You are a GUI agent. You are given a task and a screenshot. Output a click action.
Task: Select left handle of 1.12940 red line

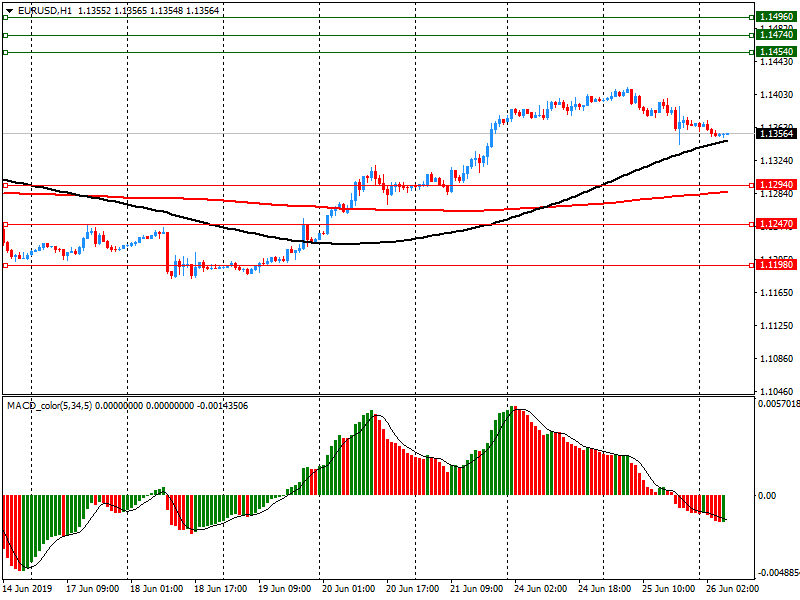5,186
